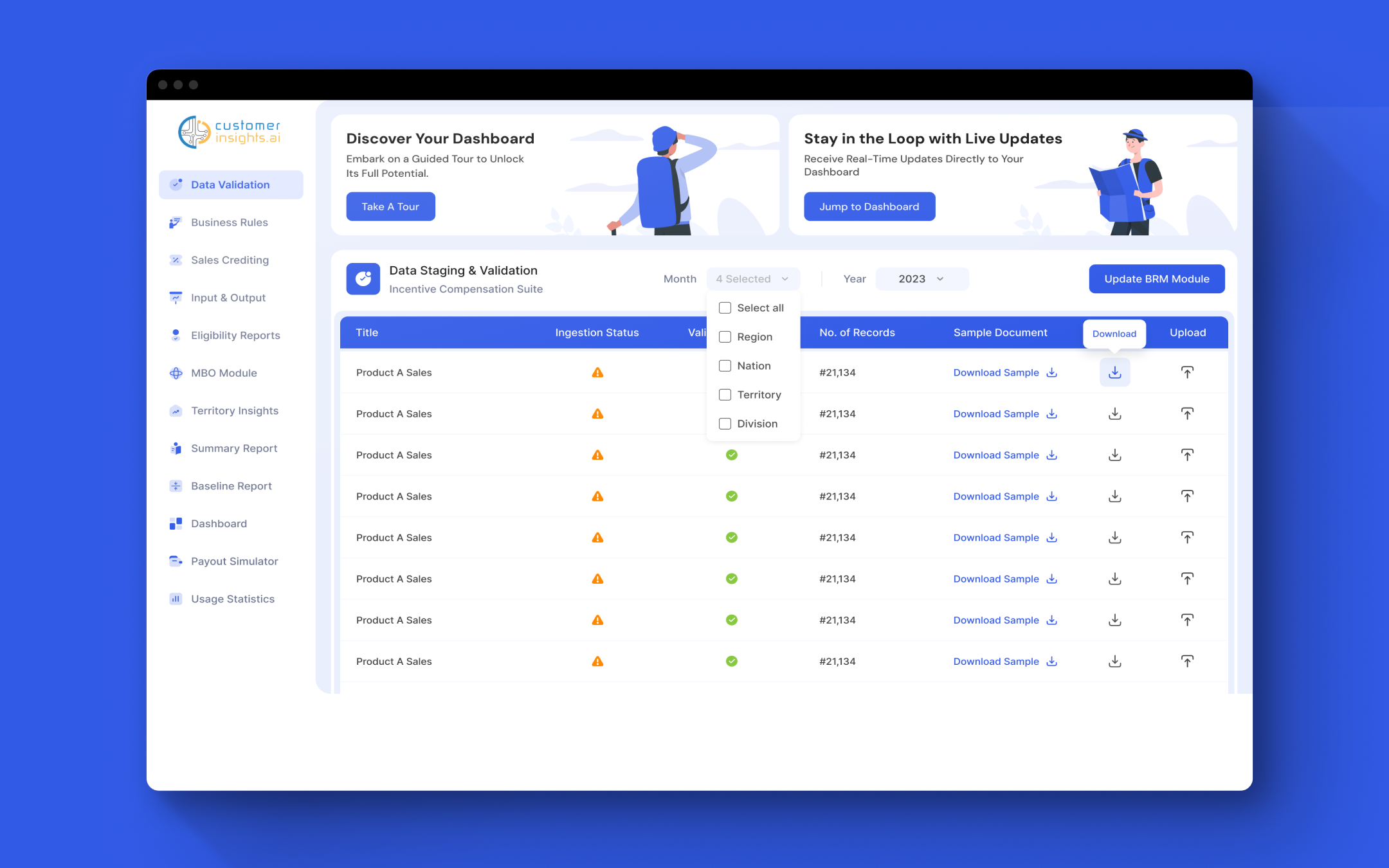The height and width of the screenshot is (868, 1389).
Task: Click Usage Statistics sidebar icon
Action: [x=176, y=599]
